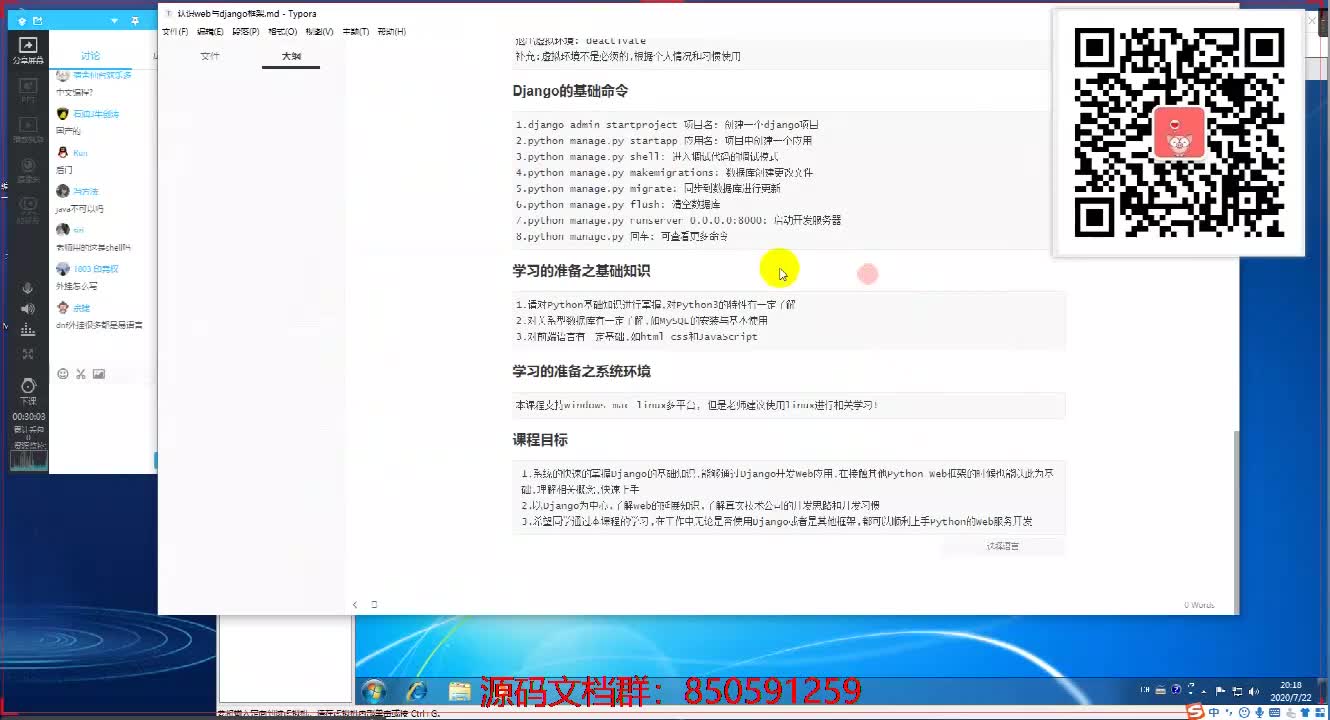The image size is (1330, 720).
Task: Open the 段落(P) menu in Typora
Action: pos(246,32)
